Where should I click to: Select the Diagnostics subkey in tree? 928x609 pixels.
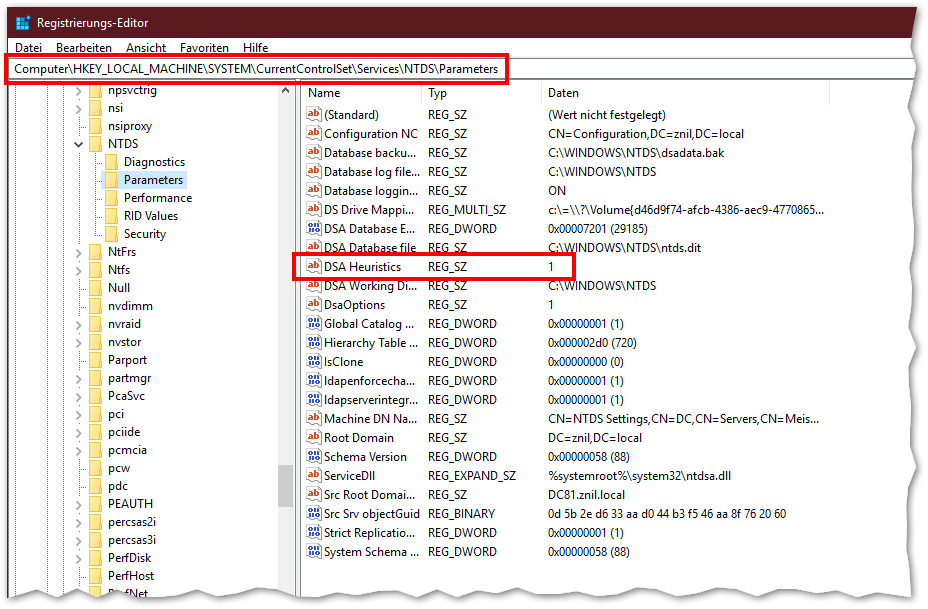point(154,162)
